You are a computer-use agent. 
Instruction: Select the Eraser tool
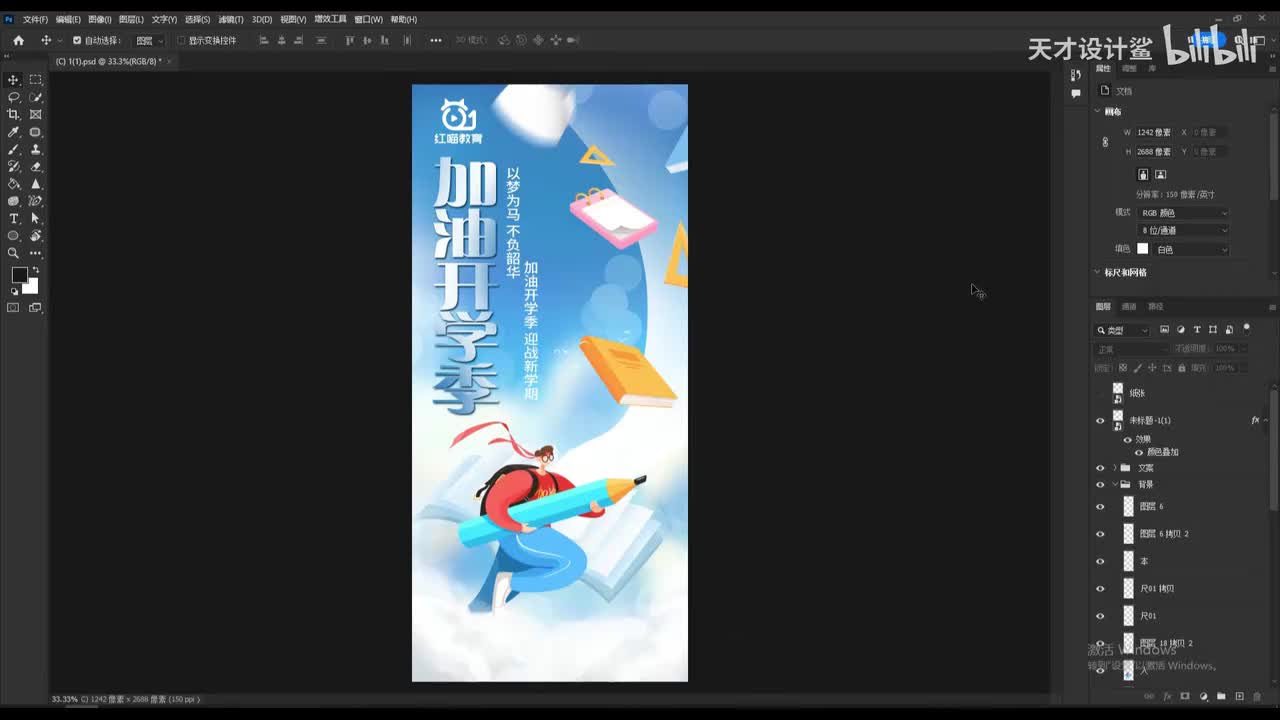(x=36, y=166)
